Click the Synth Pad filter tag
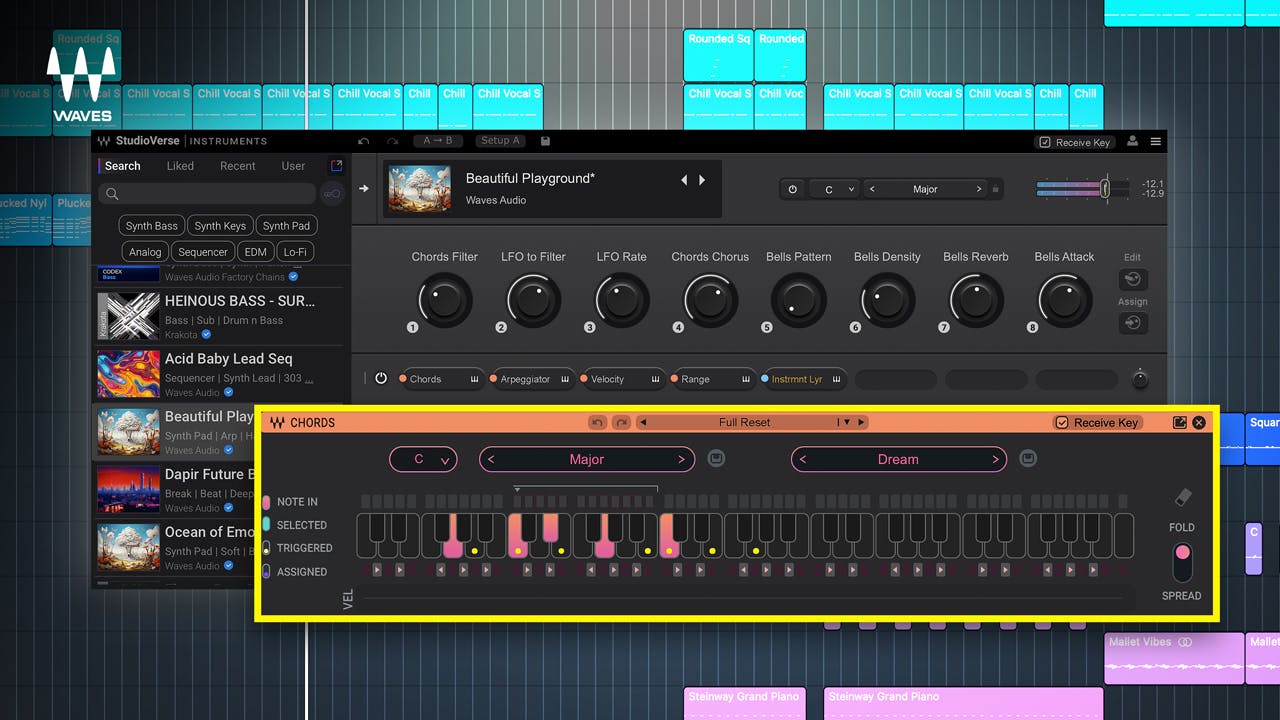The height and width of the screenshot is (720, 1280). point(286,225)
